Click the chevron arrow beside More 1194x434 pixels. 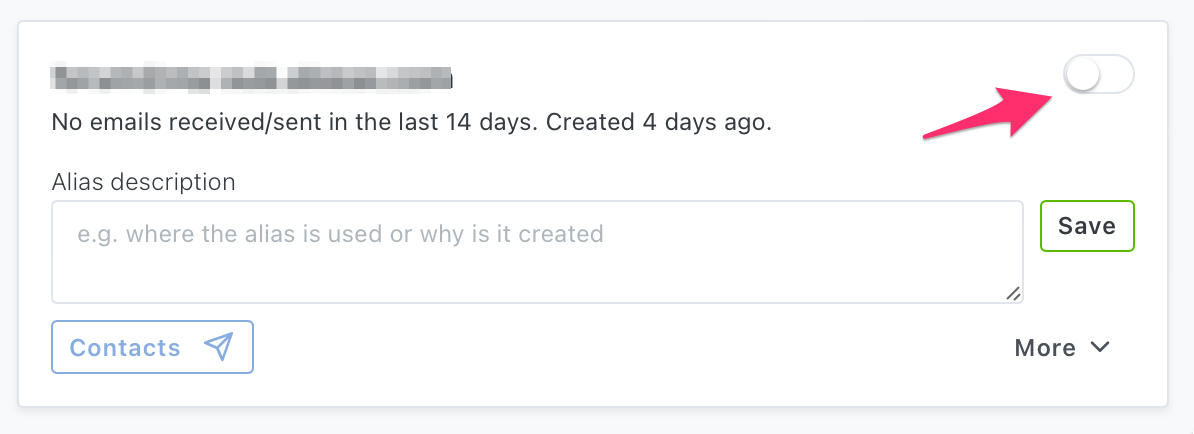(1100, 347)
